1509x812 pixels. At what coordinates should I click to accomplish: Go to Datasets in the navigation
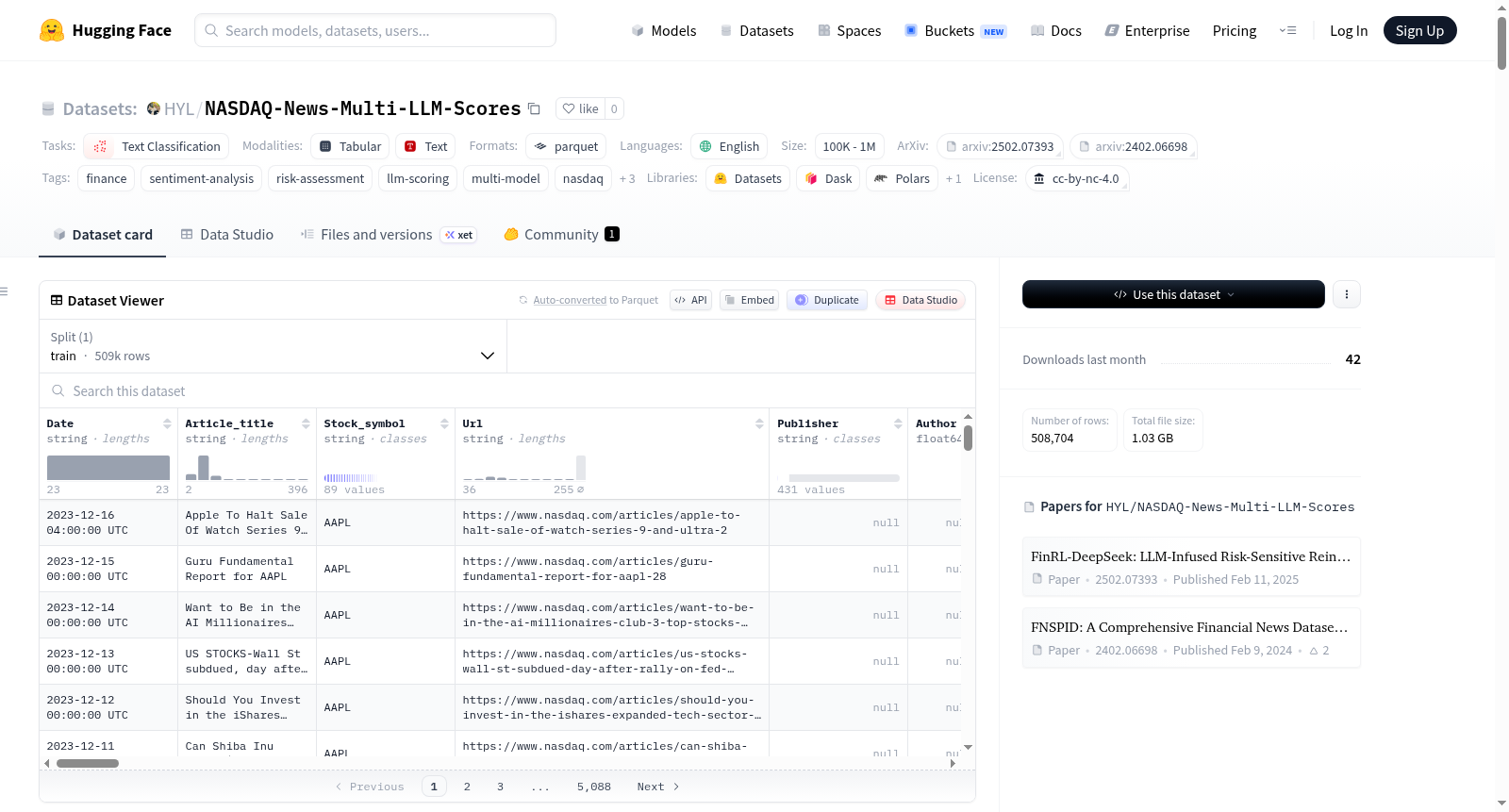click(x=757, y=30)
